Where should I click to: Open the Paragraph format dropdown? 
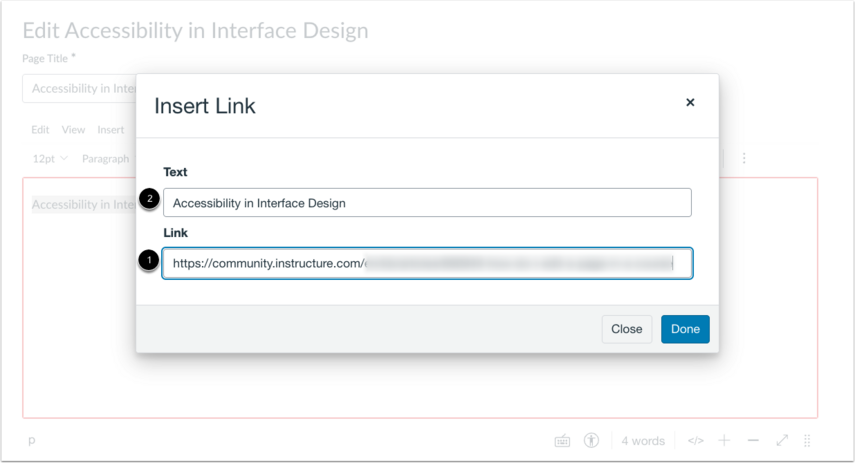tap(108, 159)
